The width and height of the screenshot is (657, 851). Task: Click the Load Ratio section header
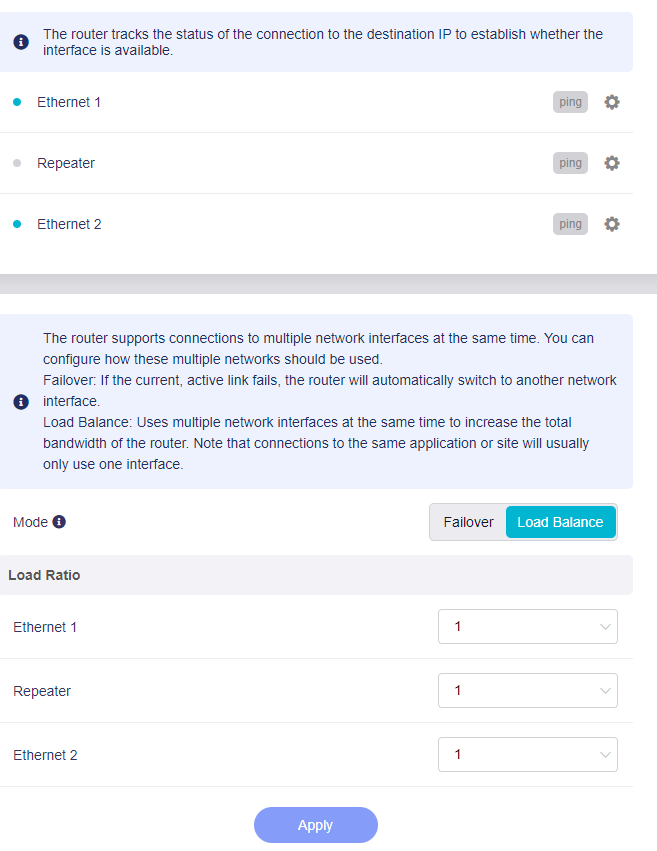coord(45,575)
